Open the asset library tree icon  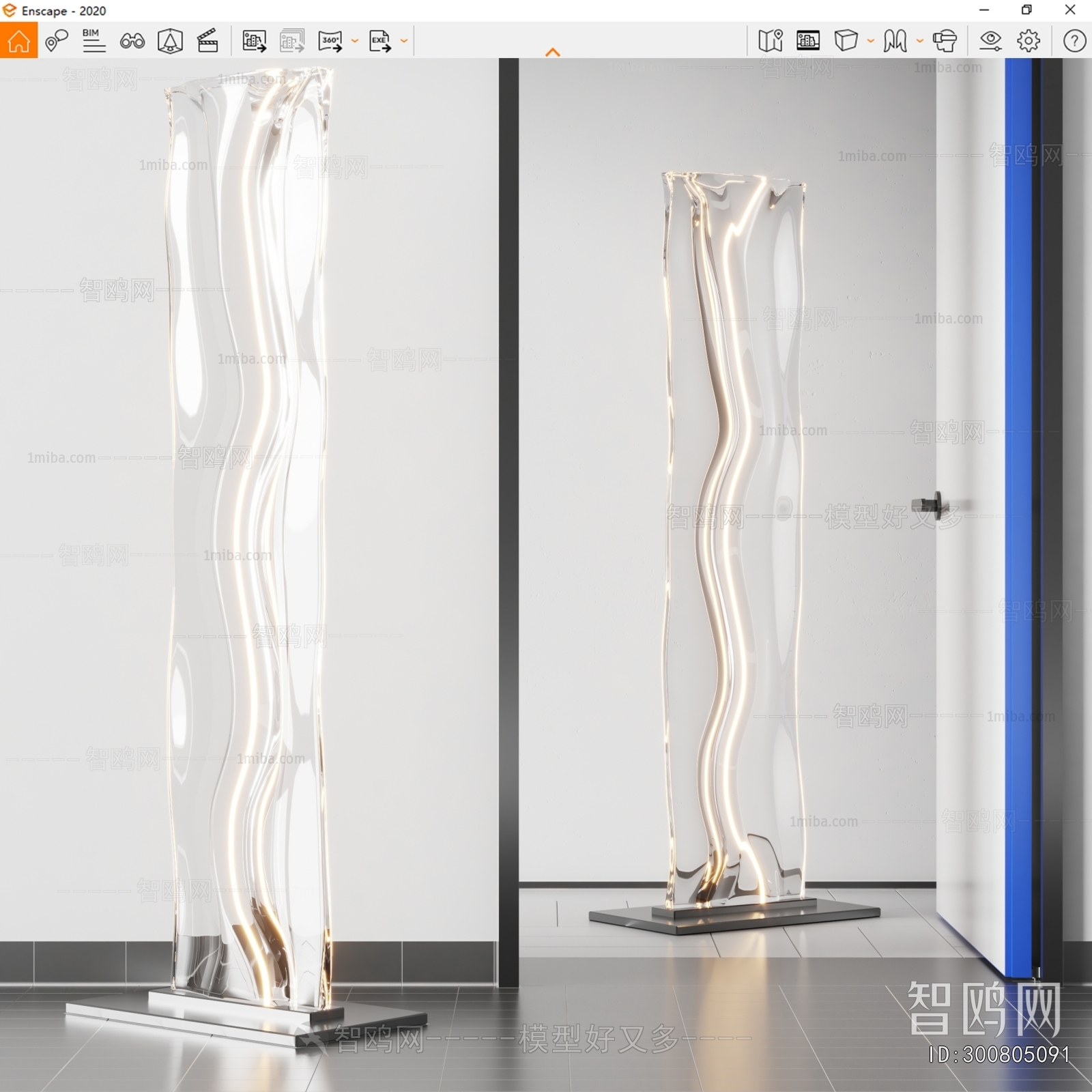coord(170,41)
